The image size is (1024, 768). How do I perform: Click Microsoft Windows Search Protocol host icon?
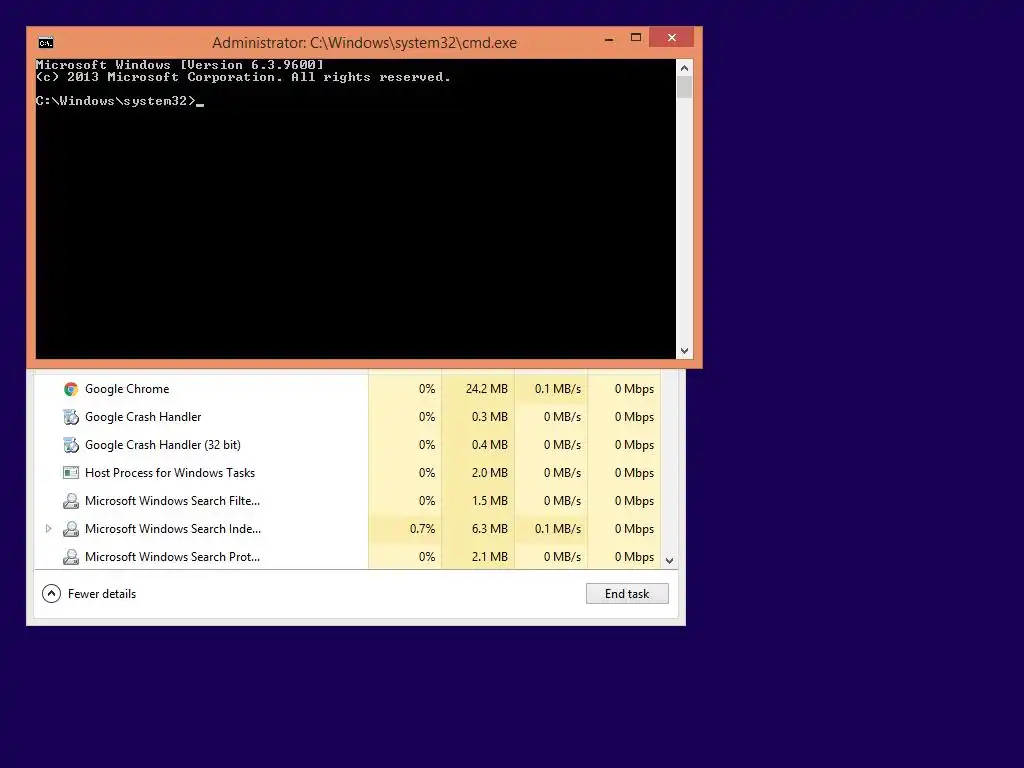pos(71,557)
